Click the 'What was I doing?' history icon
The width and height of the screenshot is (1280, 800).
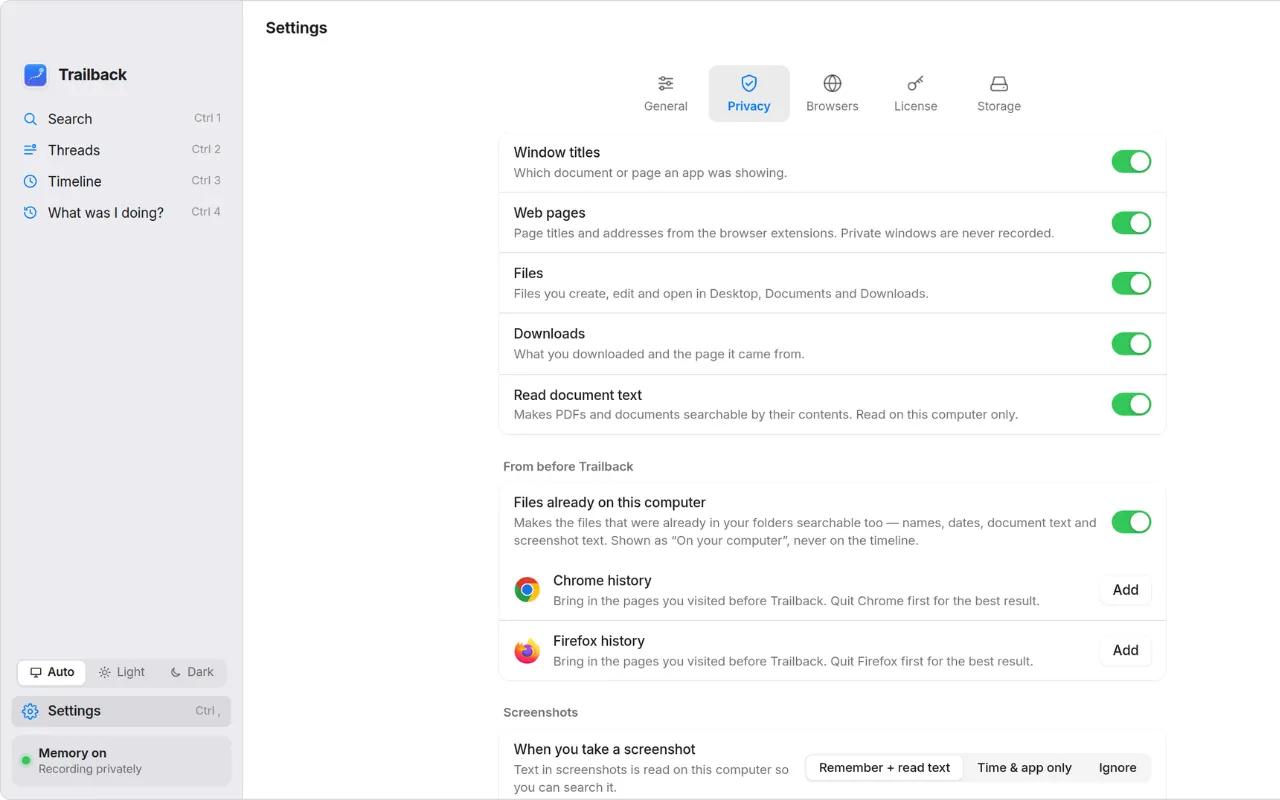click(x=30, y=212)
